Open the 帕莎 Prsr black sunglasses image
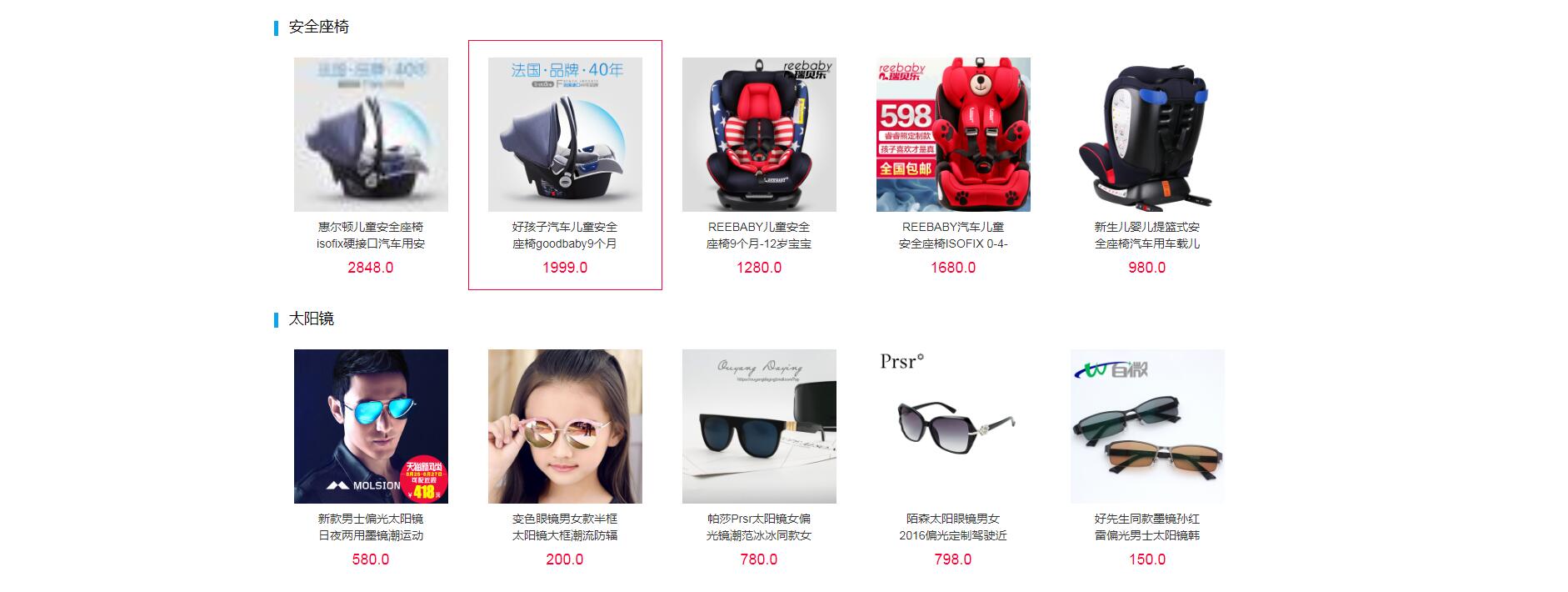This screenshot has width=1568, height=592. click(759, 426)
